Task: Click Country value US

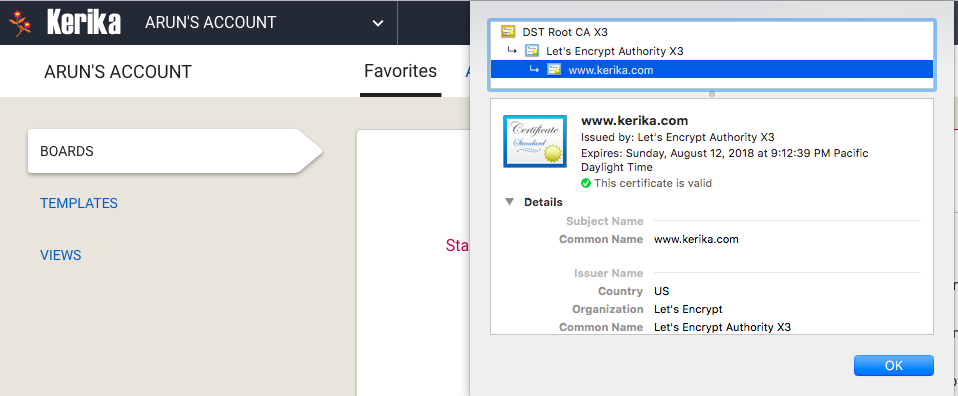Action: [661, 291]
